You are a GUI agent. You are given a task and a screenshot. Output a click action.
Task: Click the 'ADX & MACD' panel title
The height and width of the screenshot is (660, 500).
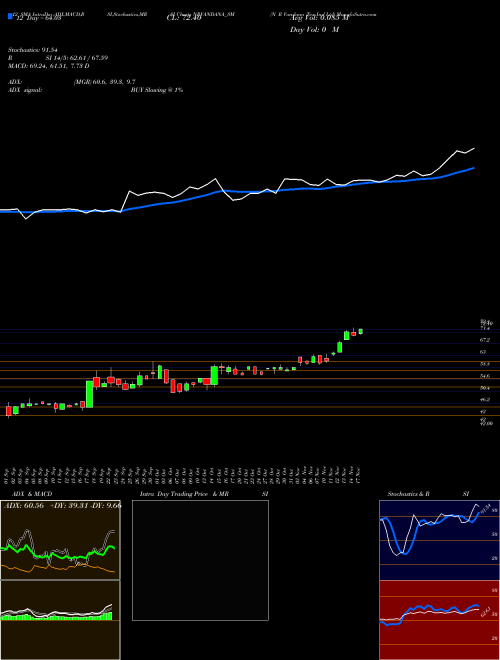32,494
